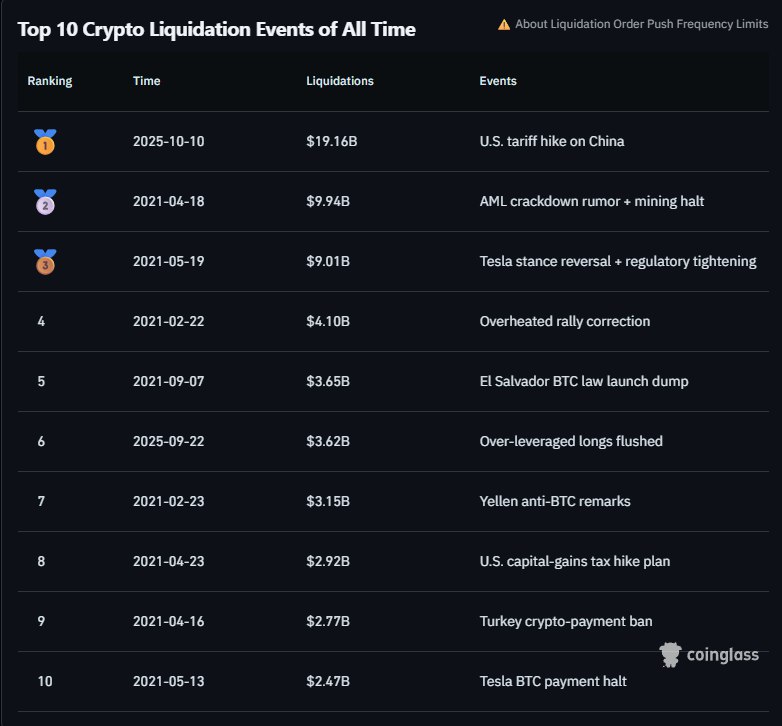Screen dimensions: 782x726
Task: Select the U.S. tariff hike on China event
Action: (x=552, y=142)
